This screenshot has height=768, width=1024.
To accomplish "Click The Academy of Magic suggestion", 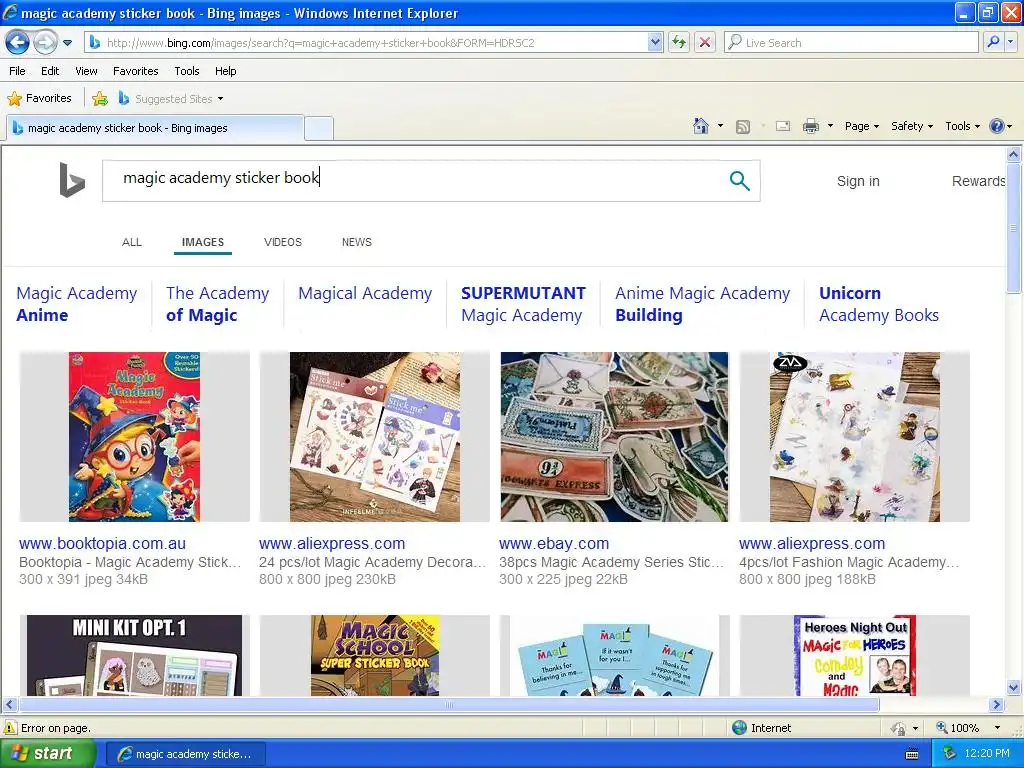I will (217, 304).
